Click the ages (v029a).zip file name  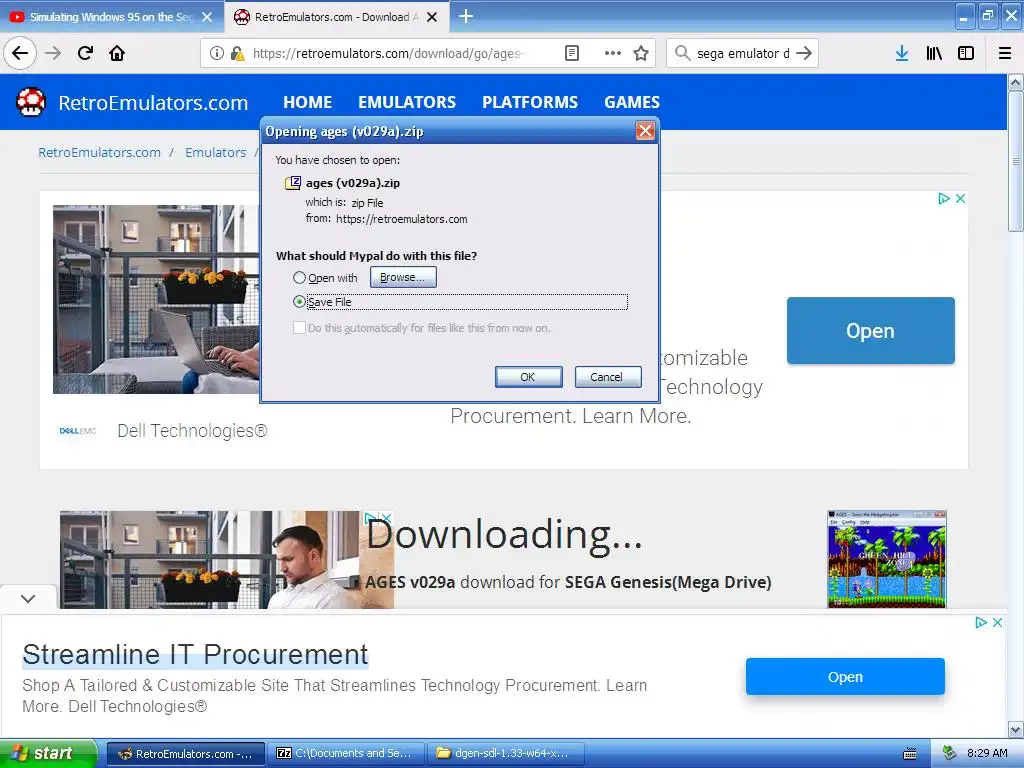tap(353, 183)
